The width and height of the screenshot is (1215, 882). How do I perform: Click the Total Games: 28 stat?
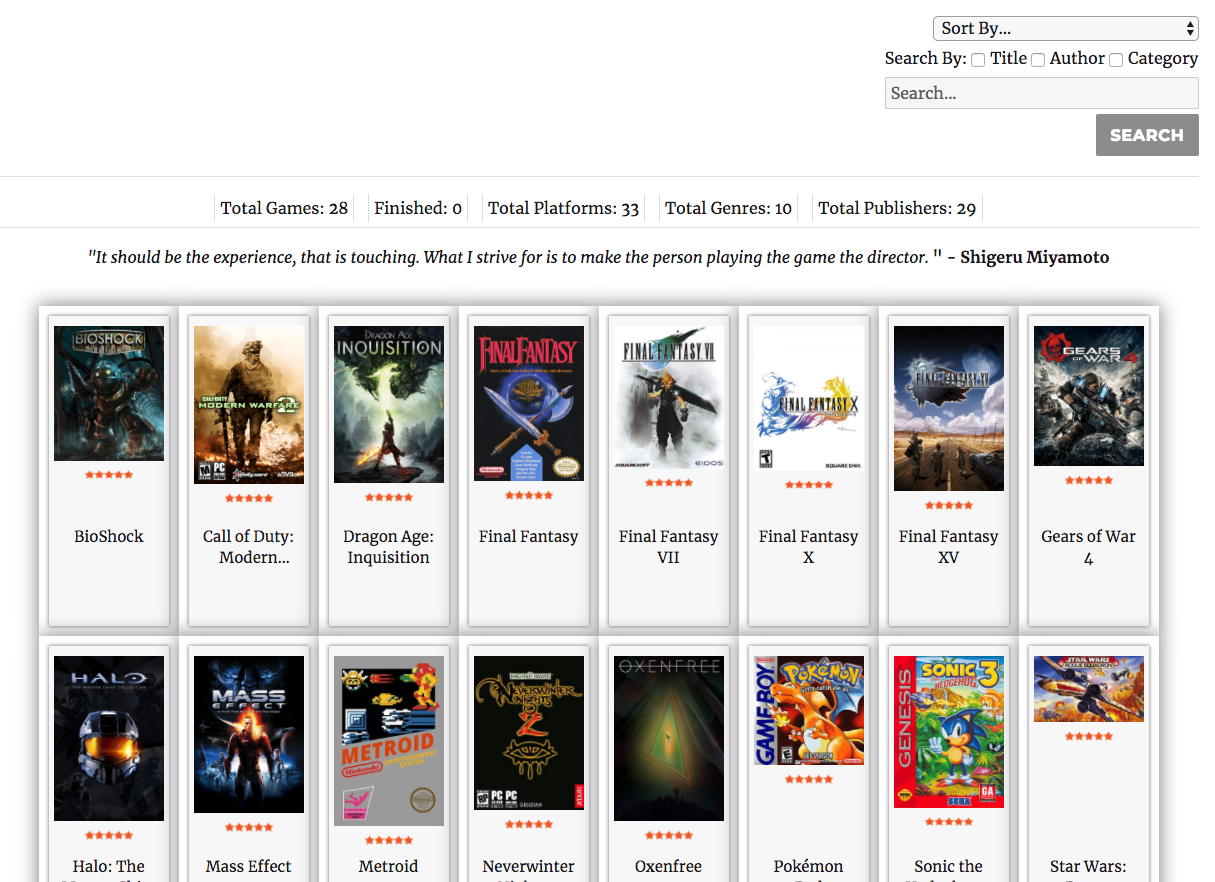[285, 208]
